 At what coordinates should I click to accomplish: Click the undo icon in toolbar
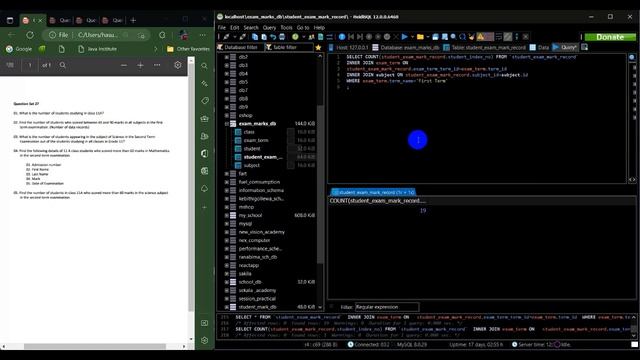[x=273, y=37]
